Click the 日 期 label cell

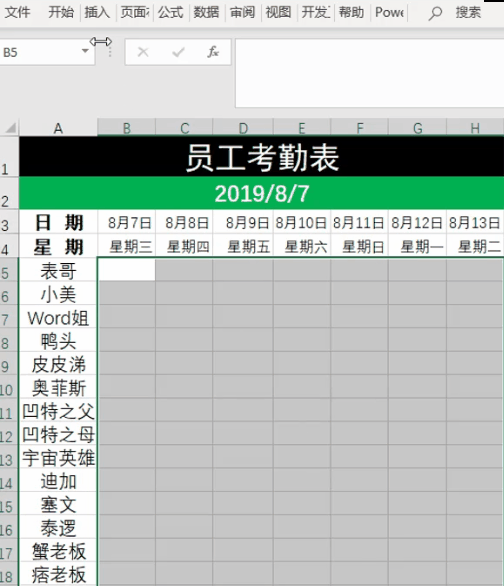point(58,222)
